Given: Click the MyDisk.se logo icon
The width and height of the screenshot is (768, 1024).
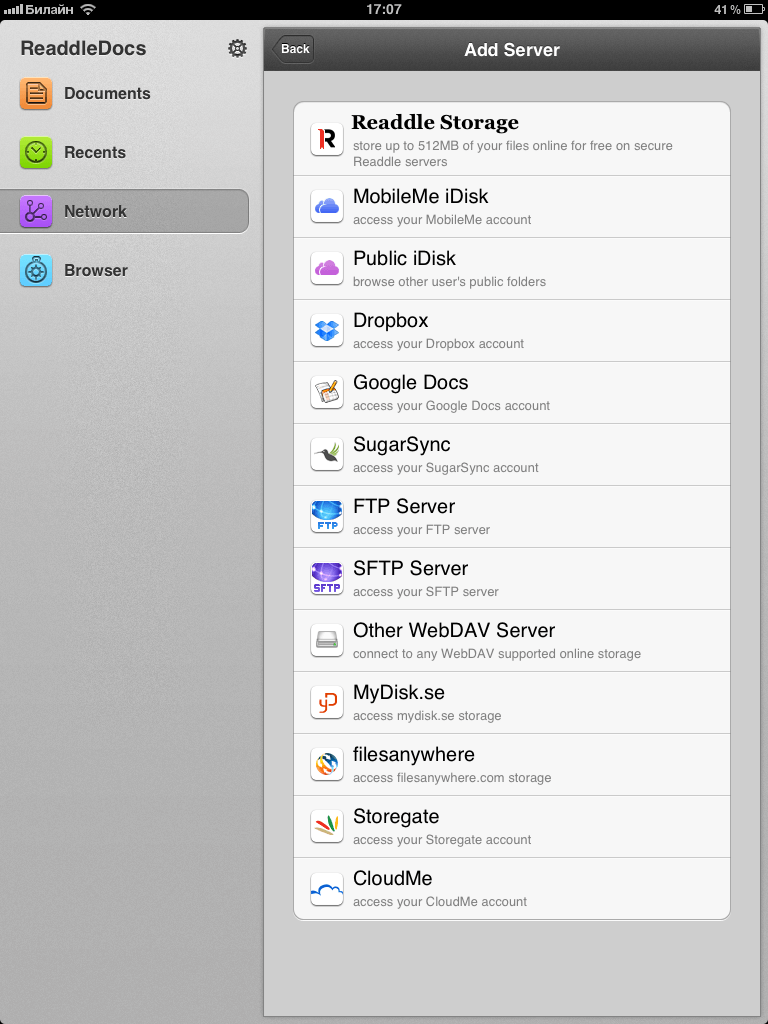Looking at the screenshot, I should [327, 703].
